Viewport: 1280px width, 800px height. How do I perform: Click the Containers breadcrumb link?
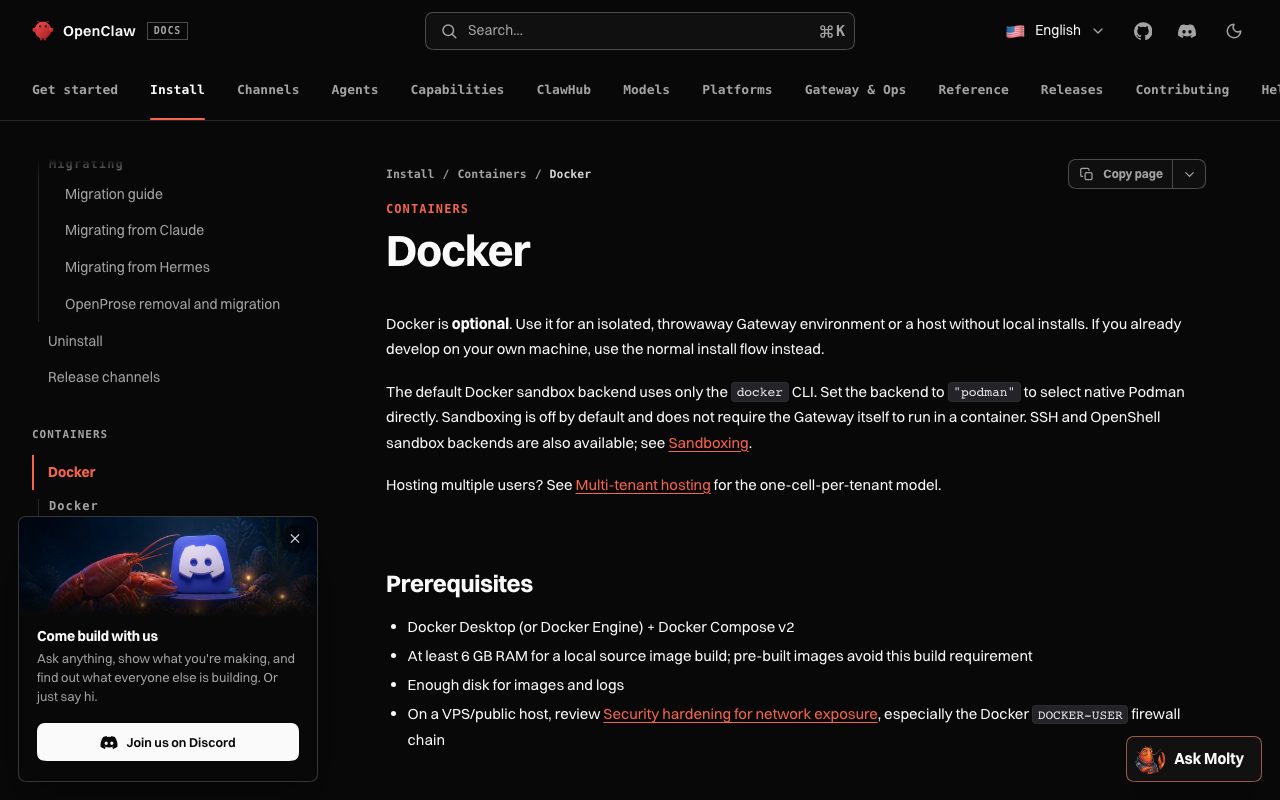coord(492,174)
